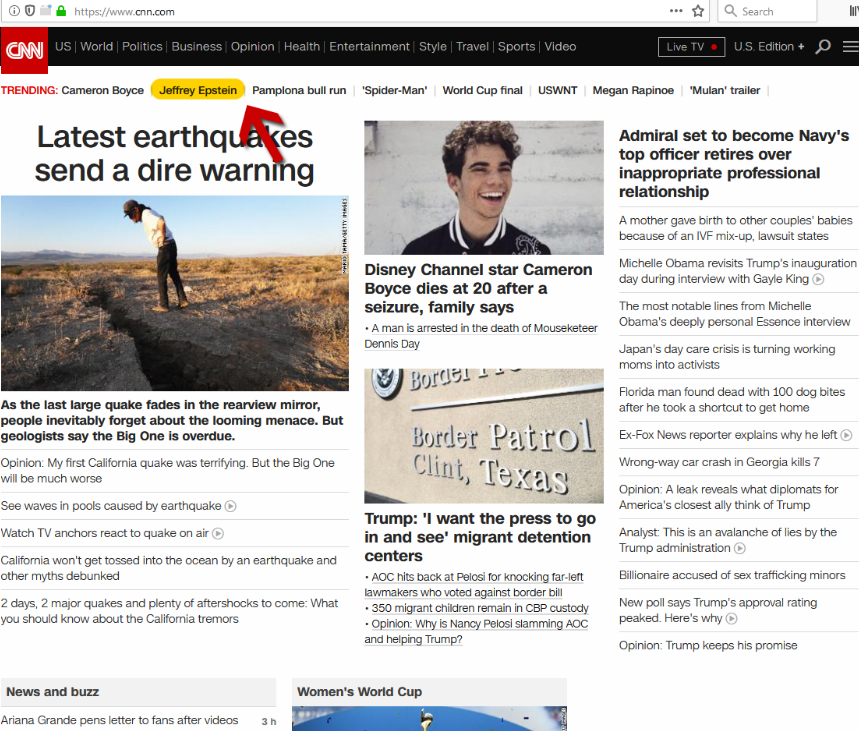
Task: Open IVF mix-up lawsuit story
Action: (x=736, y=228)
